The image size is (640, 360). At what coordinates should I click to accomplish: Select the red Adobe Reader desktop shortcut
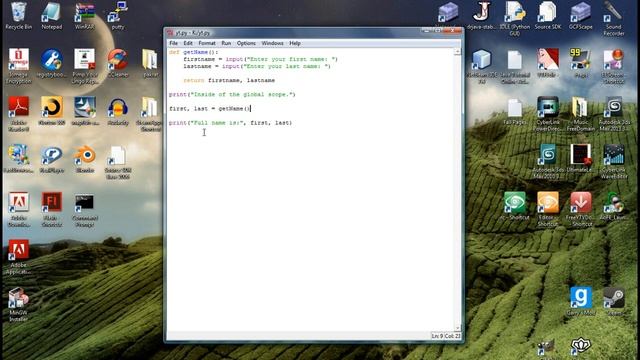click(18, 114)
